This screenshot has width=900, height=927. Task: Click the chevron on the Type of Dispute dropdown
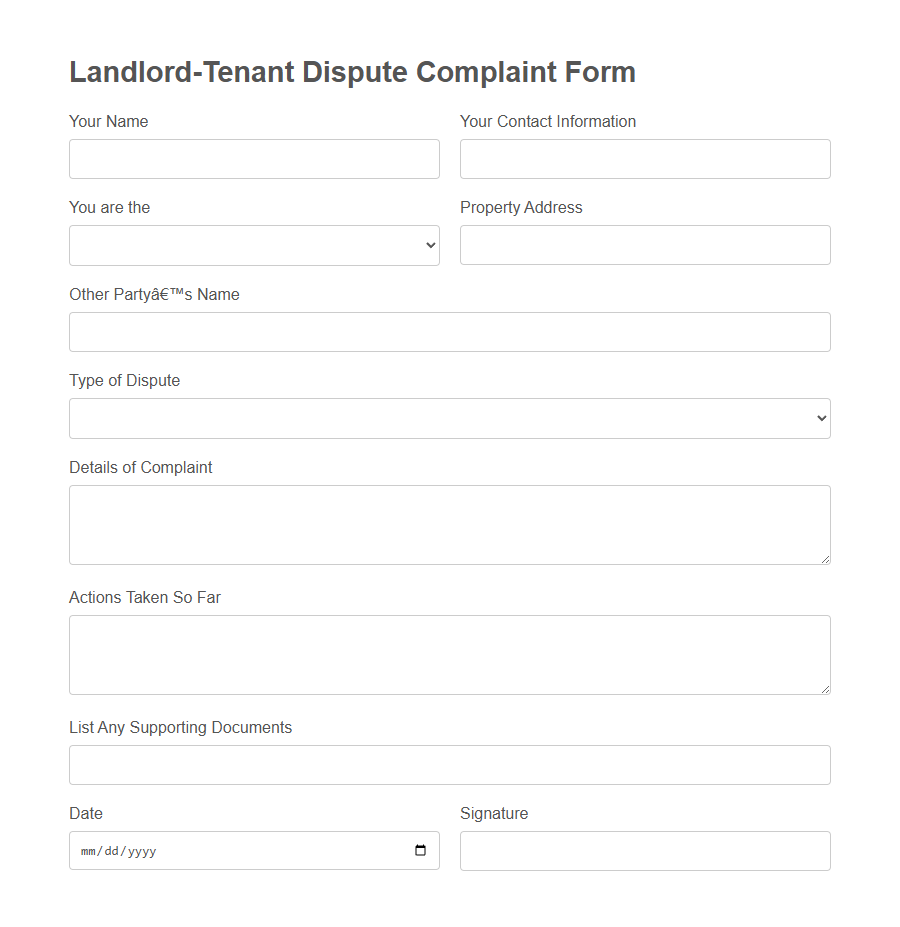click(x=820, y=418)
